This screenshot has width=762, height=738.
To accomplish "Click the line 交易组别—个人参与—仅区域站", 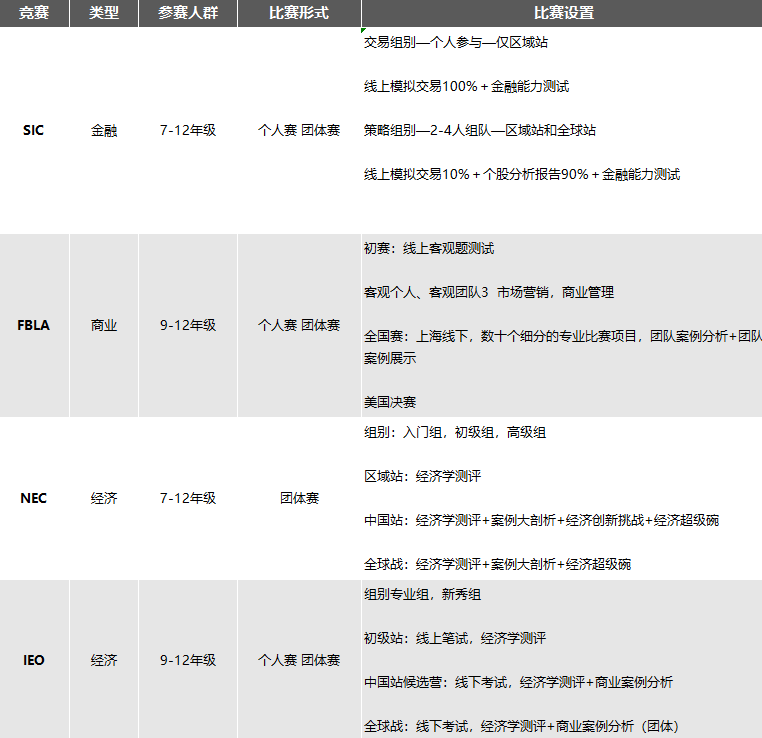I will tap(456, 42).
